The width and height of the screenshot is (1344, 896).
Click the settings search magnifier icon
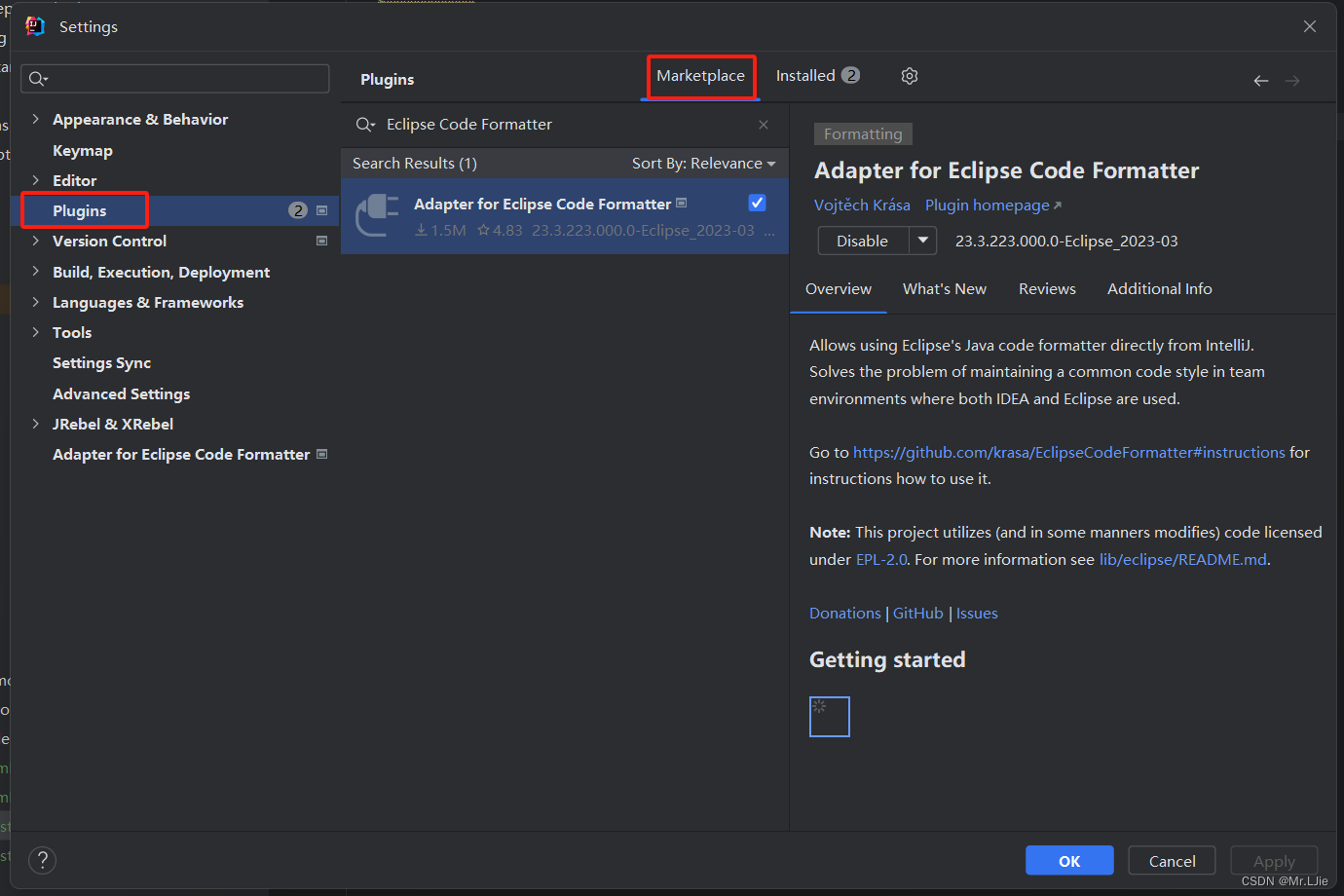[38, 79]
